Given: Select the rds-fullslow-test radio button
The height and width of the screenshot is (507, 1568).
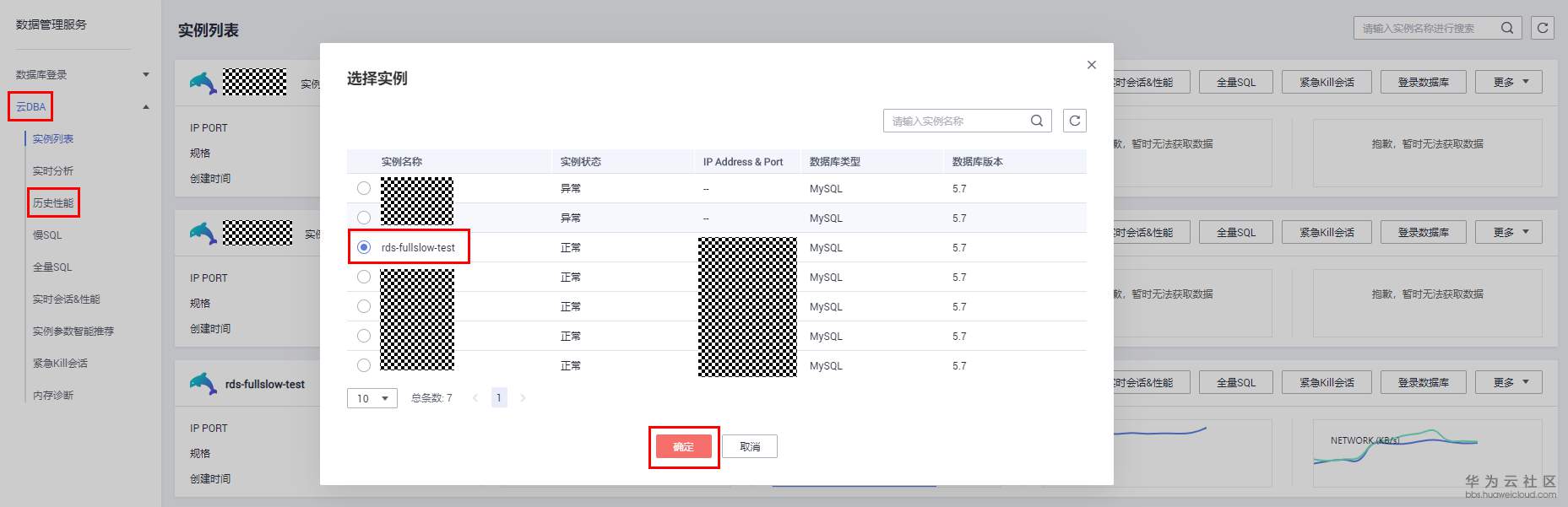Looking at the screenshot, I should [x=364, y=247].
